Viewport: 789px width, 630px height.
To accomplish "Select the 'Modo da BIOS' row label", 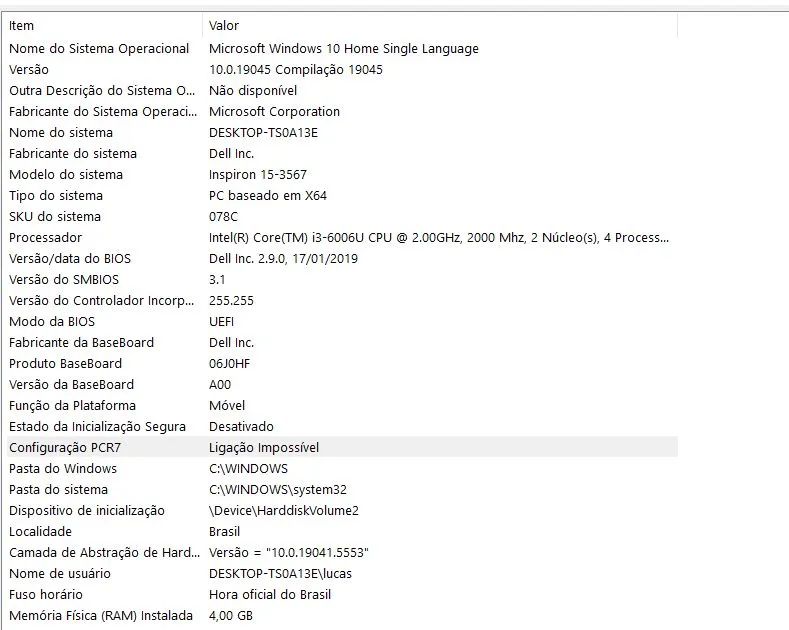I will [52, 322].
